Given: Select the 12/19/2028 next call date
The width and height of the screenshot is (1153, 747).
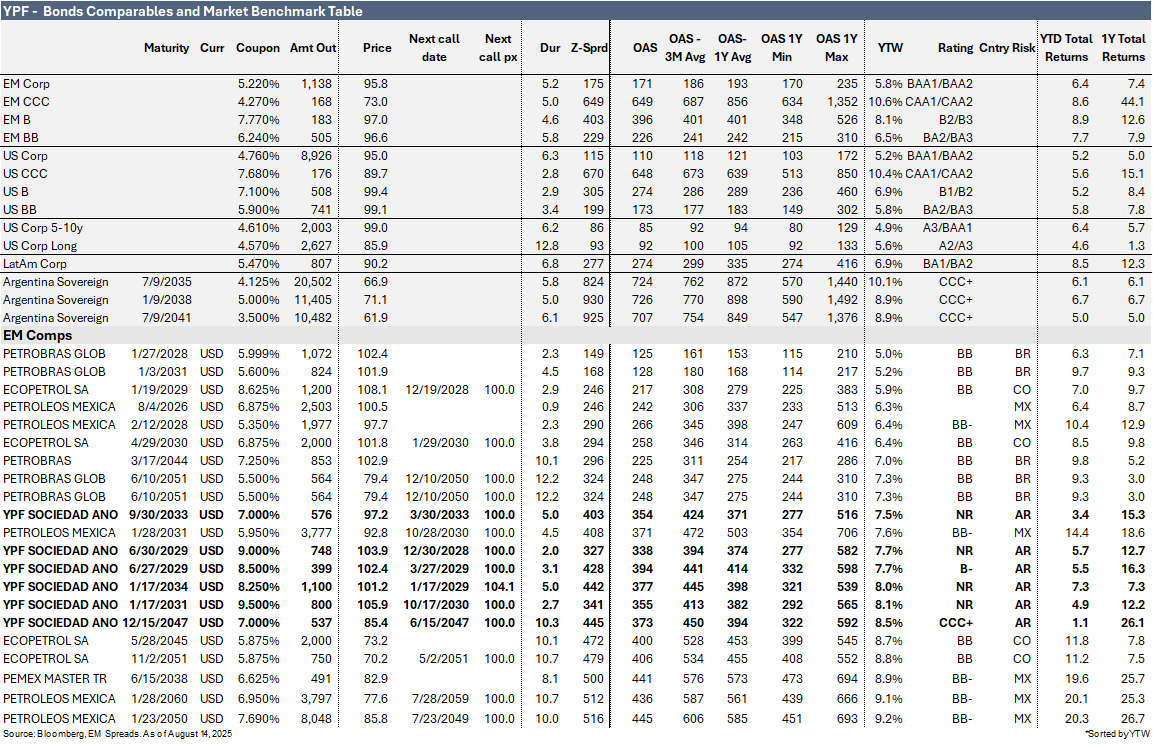Looking at the screenshot, I should click(437, 390).
